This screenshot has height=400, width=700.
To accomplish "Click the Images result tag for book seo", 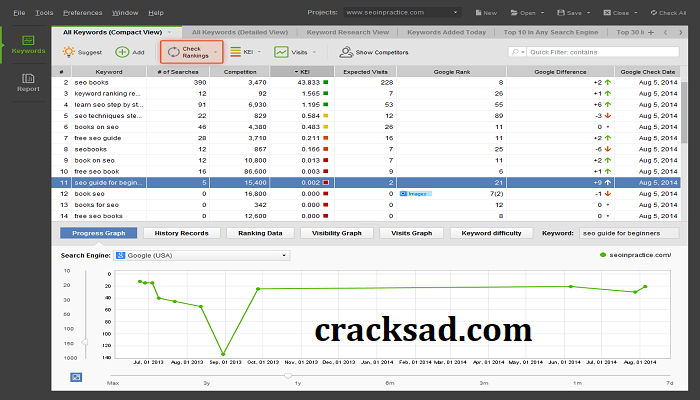I will point(416,194).
